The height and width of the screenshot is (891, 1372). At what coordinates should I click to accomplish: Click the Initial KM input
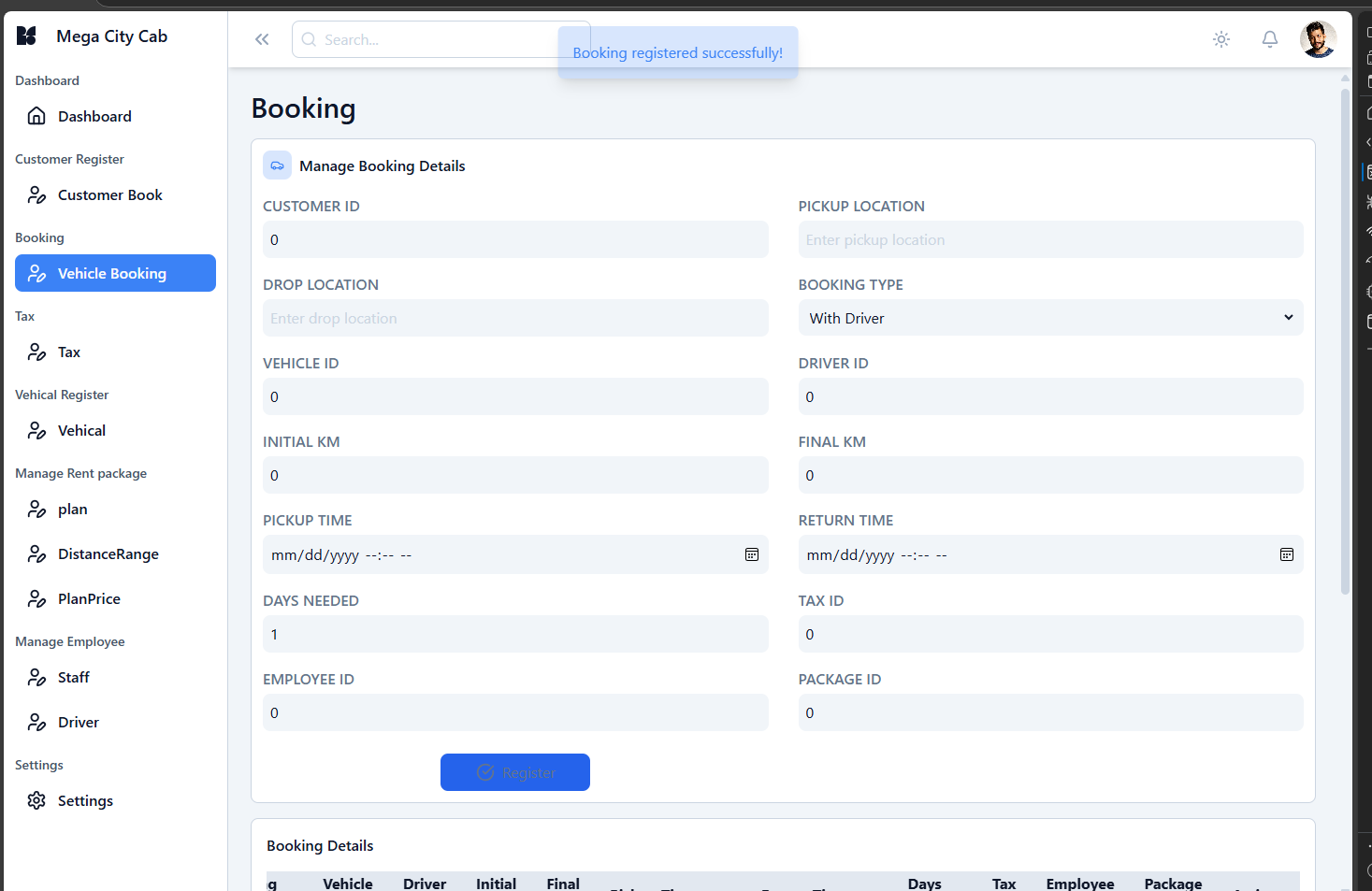[x=515, y=475]
